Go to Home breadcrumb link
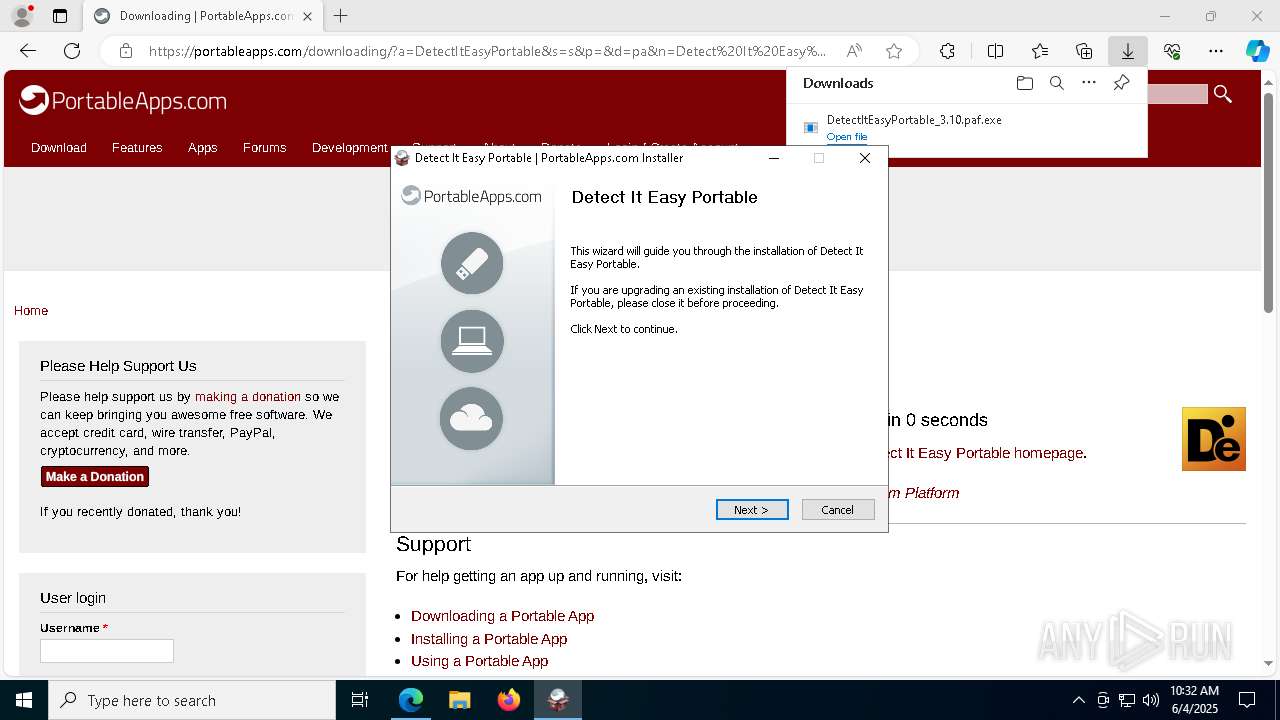This screenshot has height=720, width=1280. click(x=31, y=311)
